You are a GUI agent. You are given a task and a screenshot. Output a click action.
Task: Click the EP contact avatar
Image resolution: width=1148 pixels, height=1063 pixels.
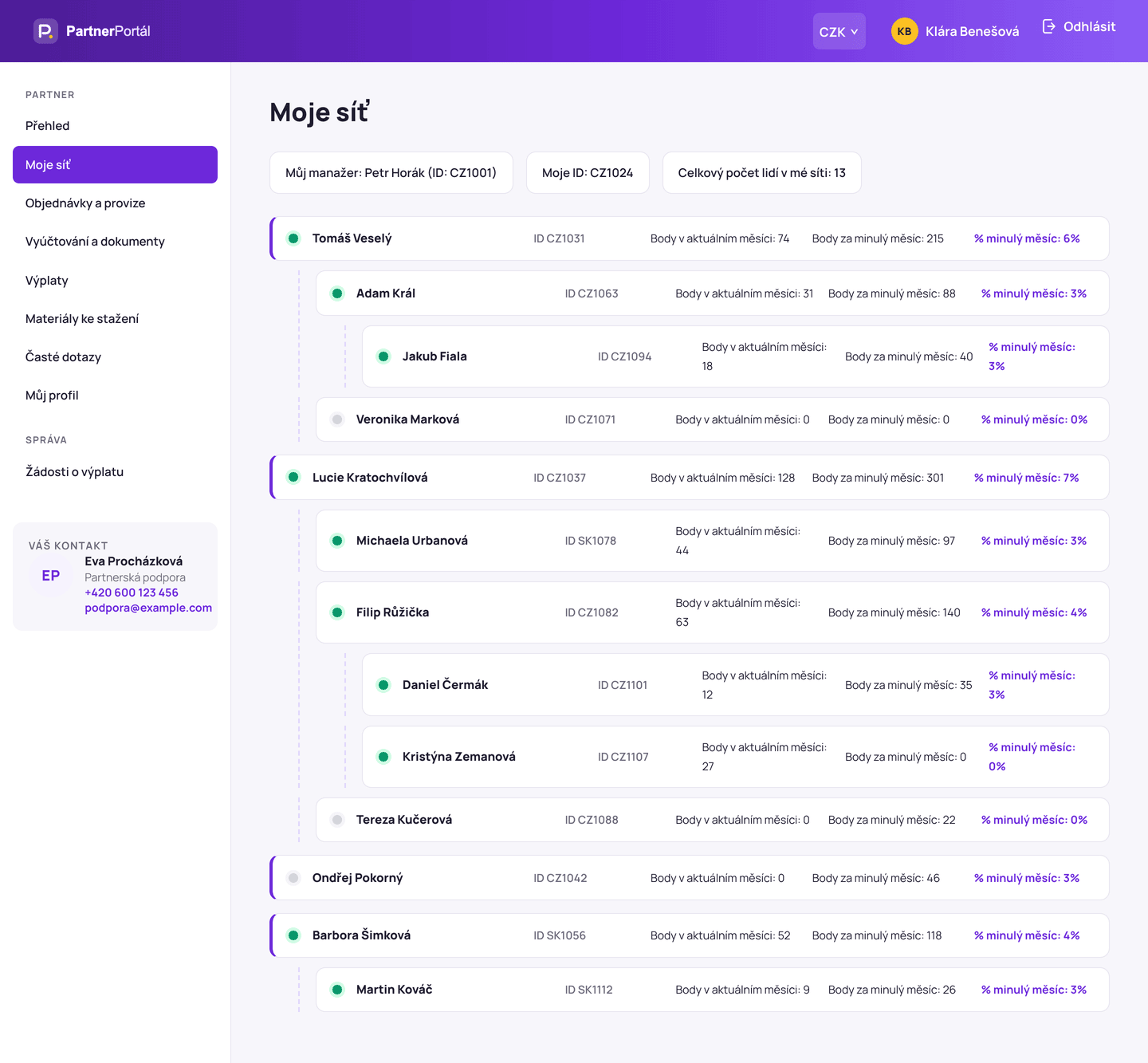point(51,576)
